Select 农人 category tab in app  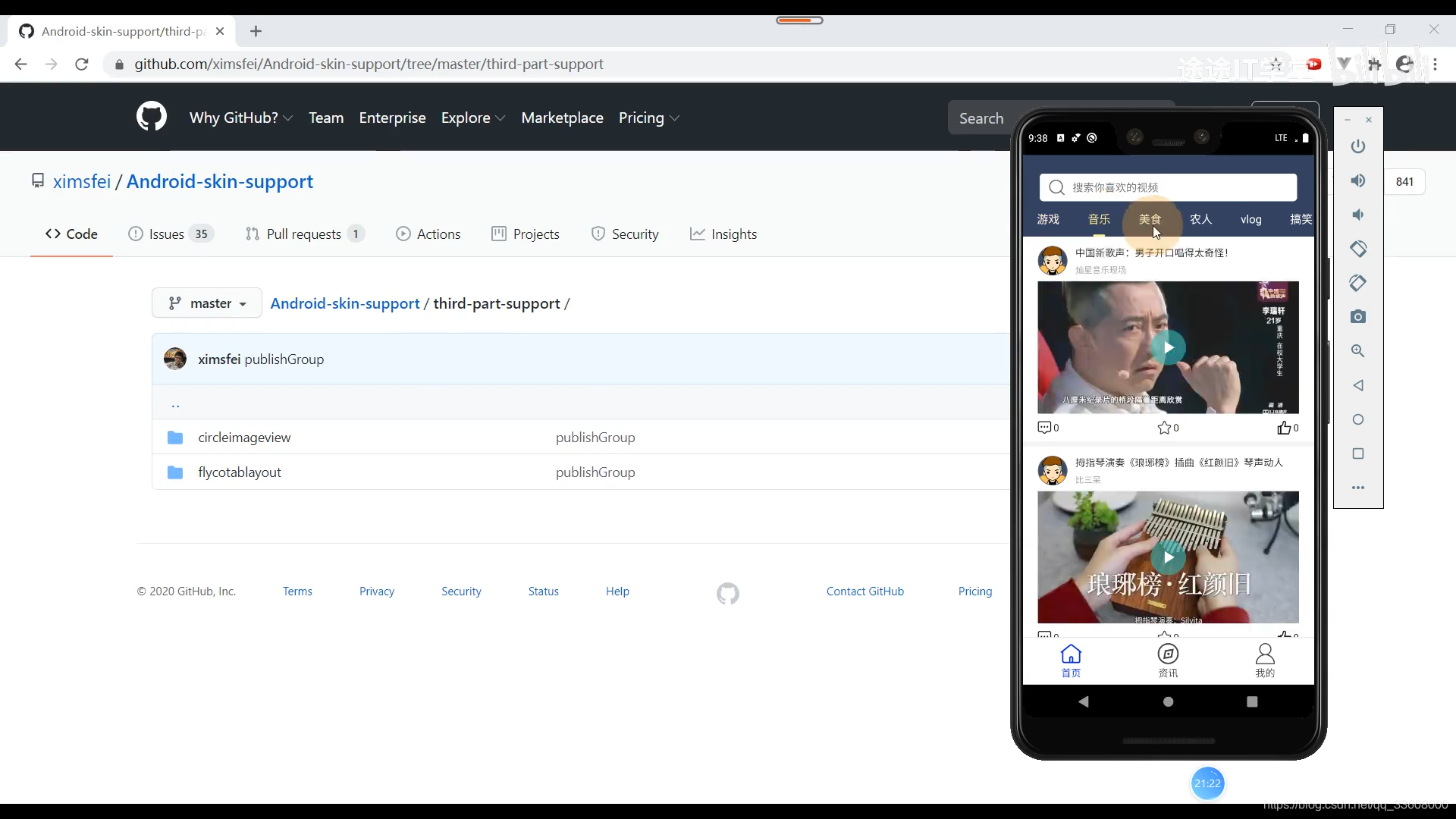tap(1200, 219)
